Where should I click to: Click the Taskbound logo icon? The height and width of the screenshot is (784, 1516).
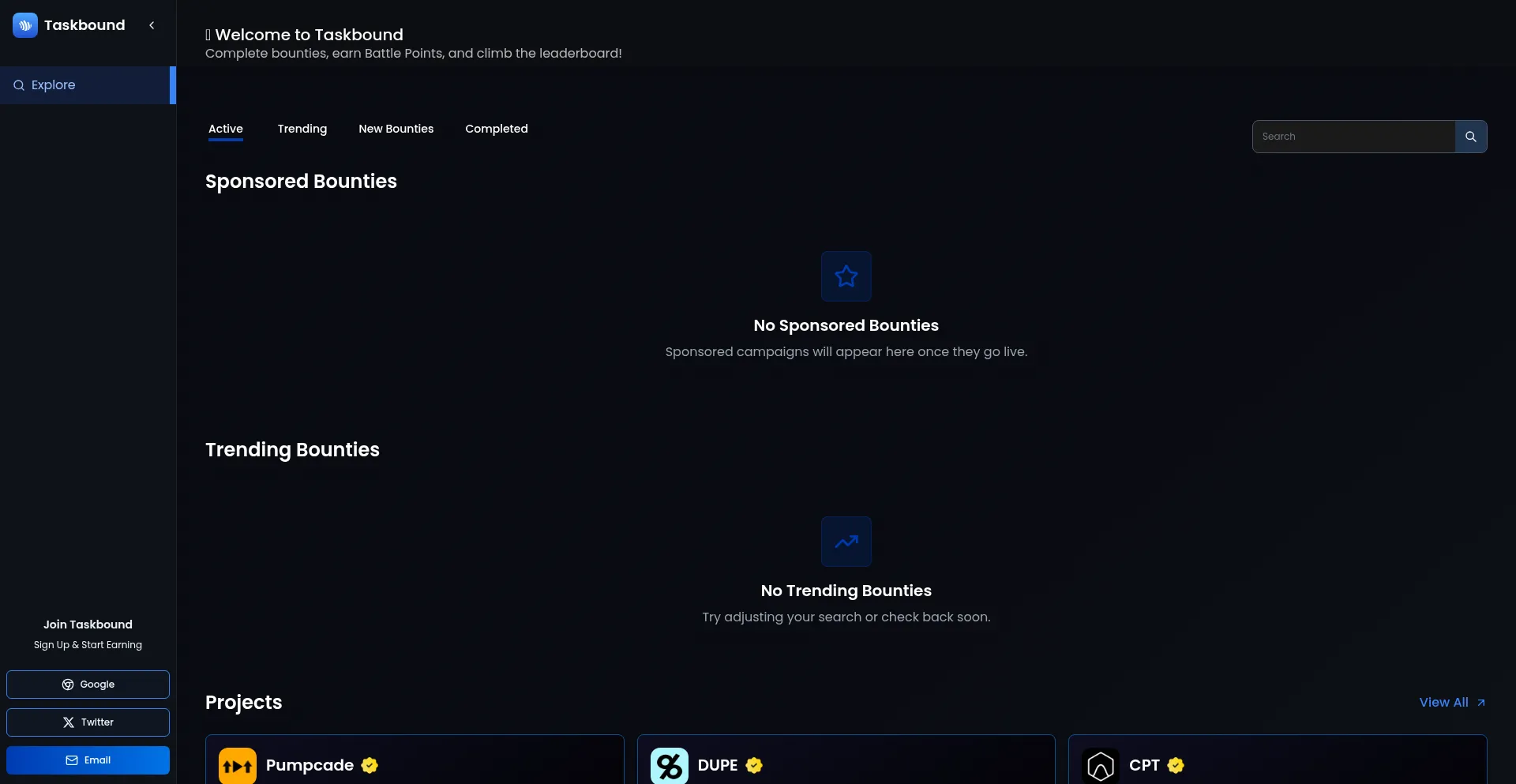(25, 25)
